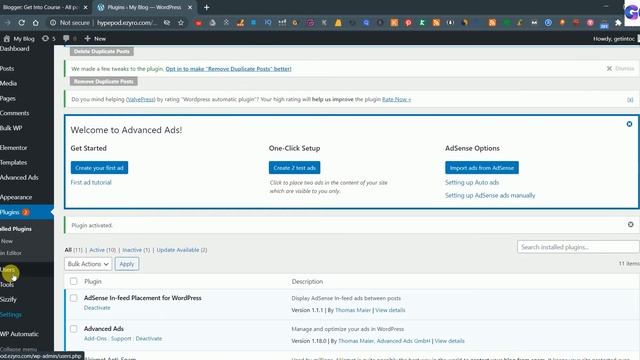Click the Create your first ad button

point(99,168)
